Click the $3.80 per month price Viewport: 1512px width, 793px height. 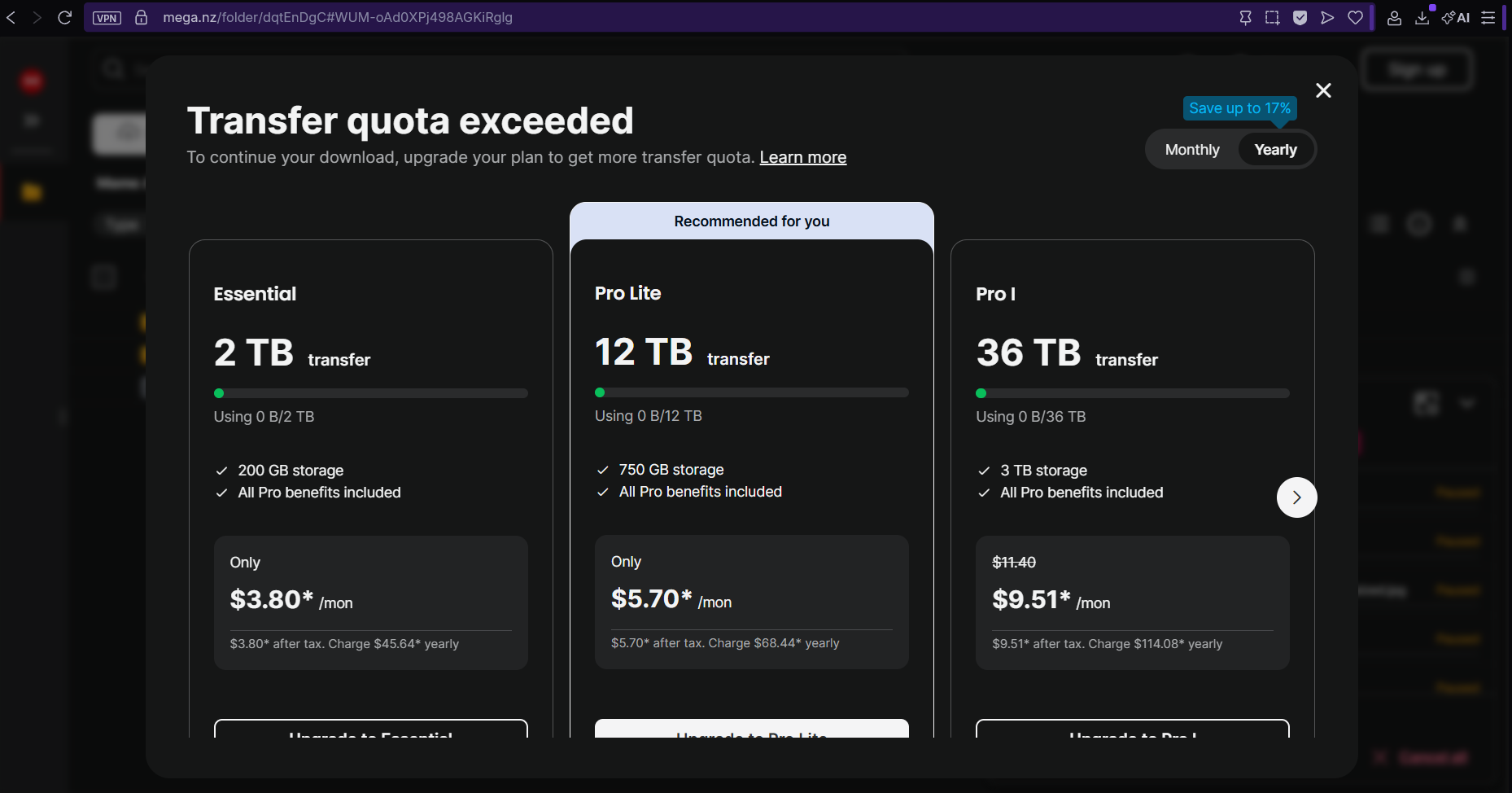point(291,600)
